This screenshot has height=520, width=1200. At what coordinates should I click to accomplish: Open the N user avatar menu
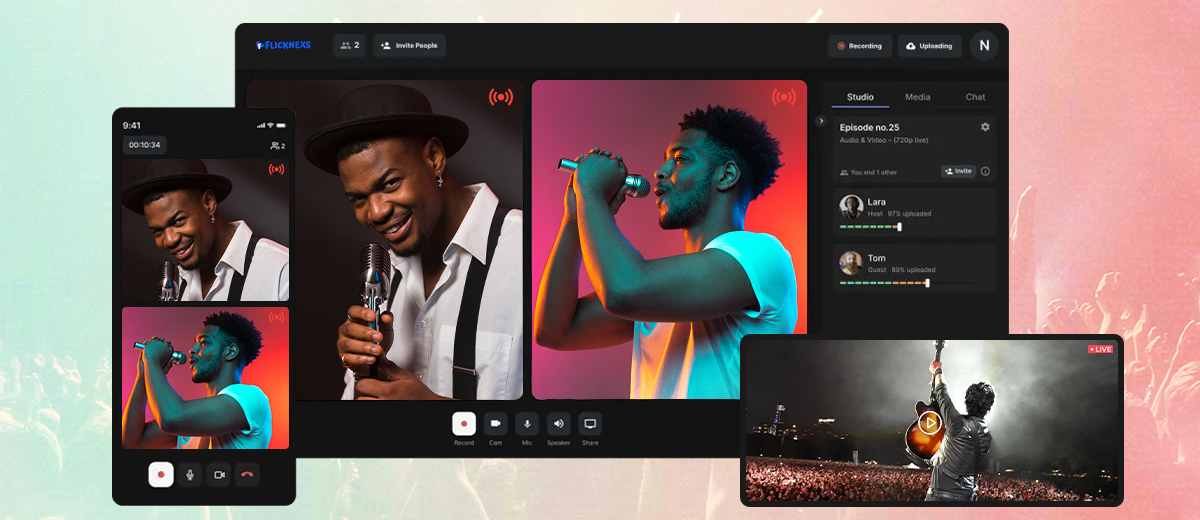click(984, 45)
